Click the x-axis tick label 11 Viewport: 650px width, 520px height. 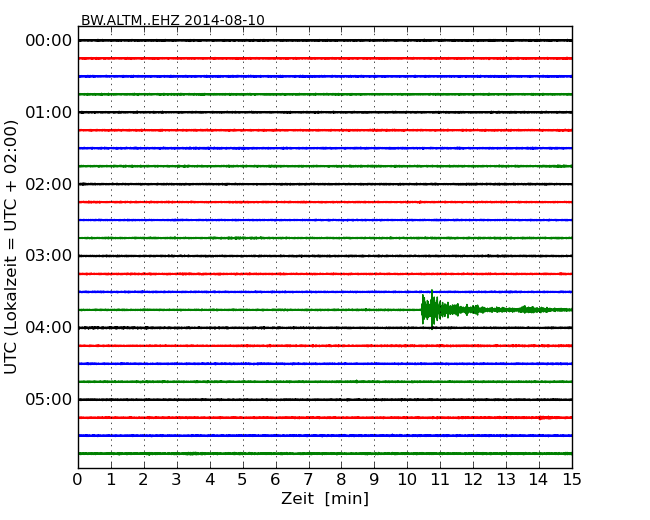point(440,479)
